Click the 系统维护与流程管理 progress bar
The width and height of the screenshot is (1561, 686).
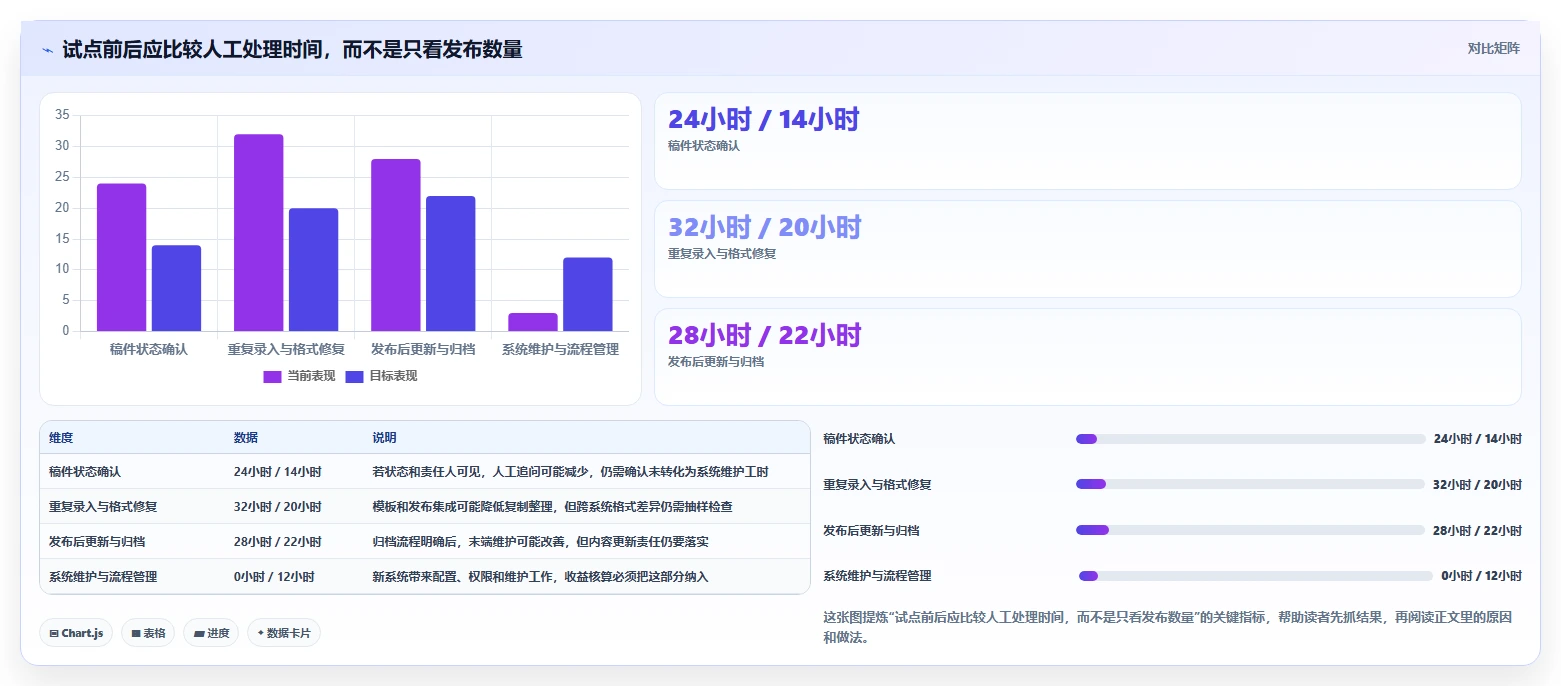pyautogui.click(x=1256, y=576)
